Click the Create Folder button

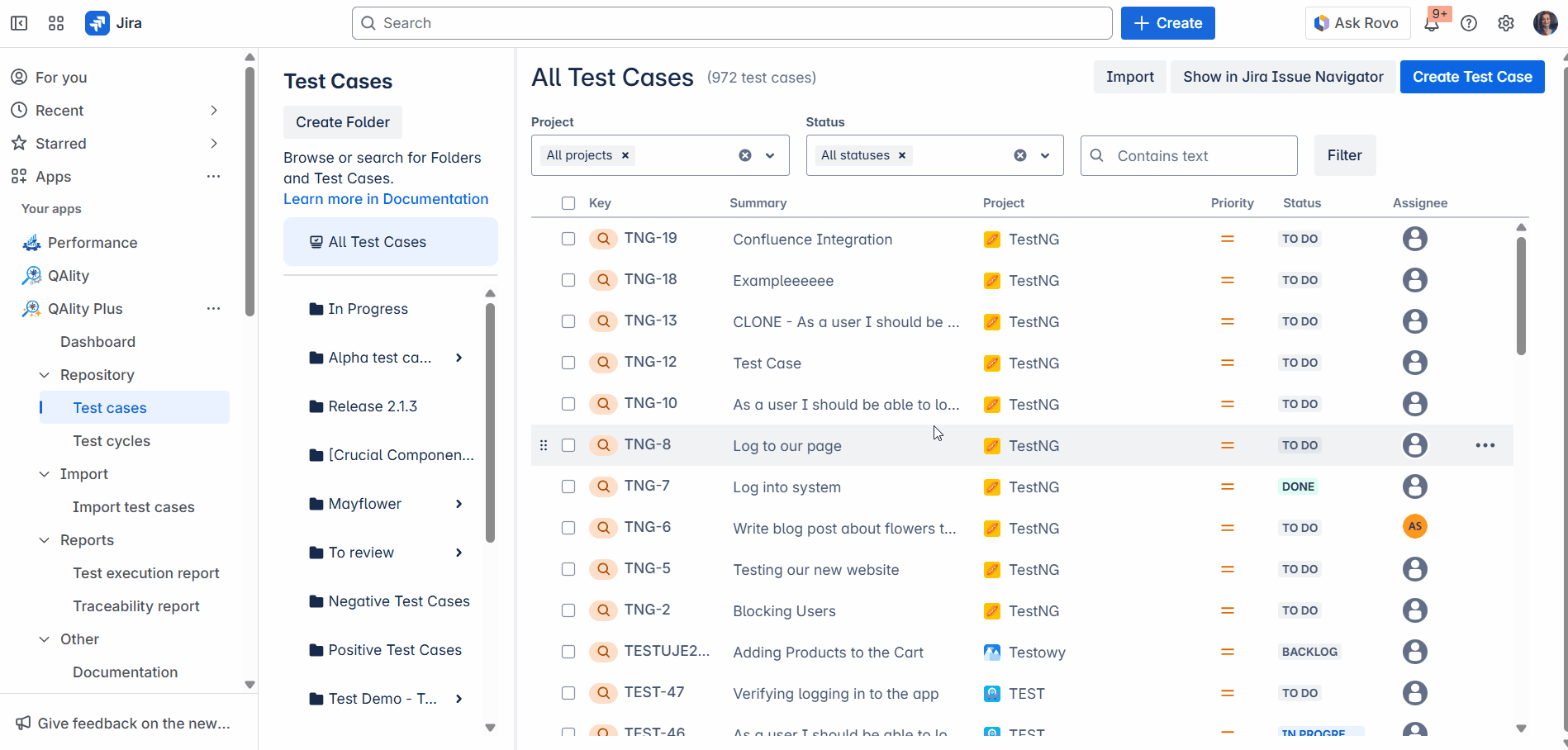[x=343, y=122]
